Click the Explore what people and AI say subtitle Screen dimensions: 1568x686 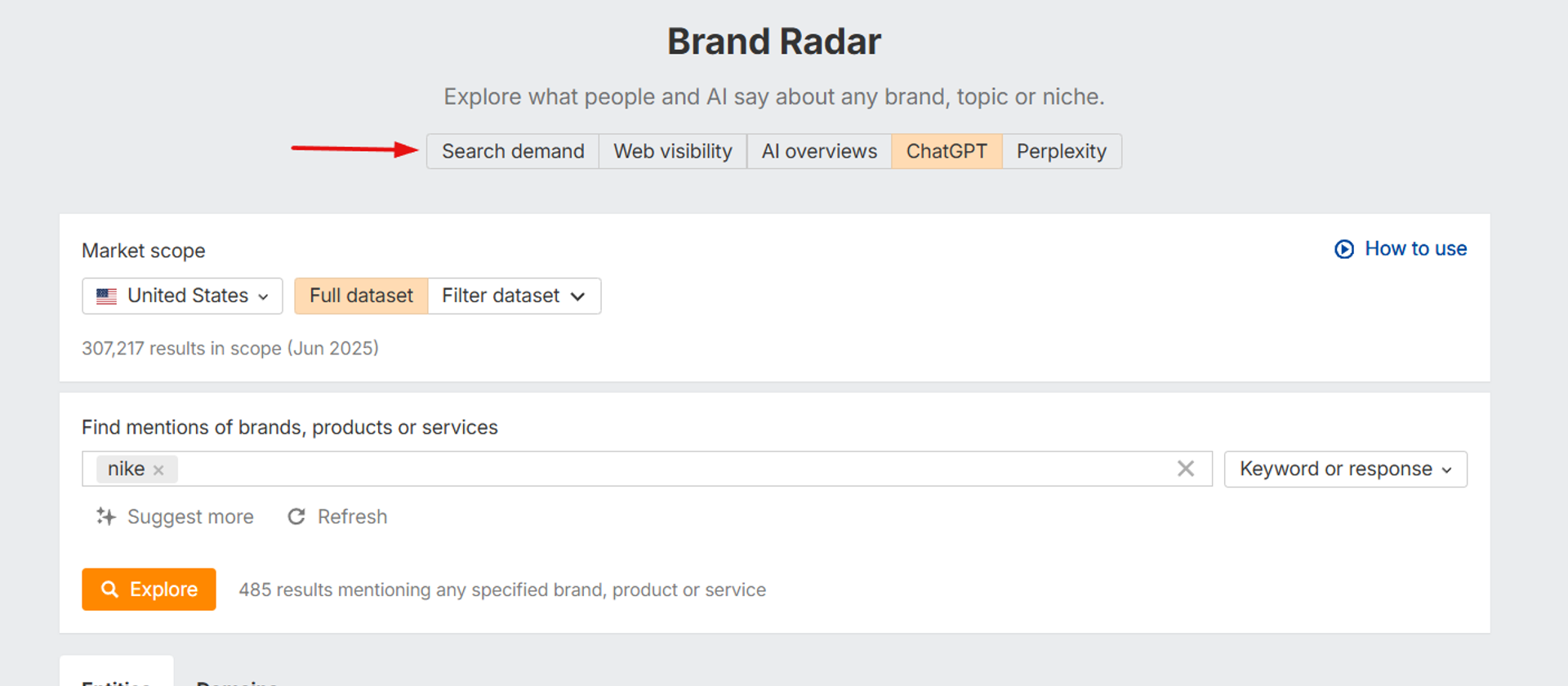(774, 97)
